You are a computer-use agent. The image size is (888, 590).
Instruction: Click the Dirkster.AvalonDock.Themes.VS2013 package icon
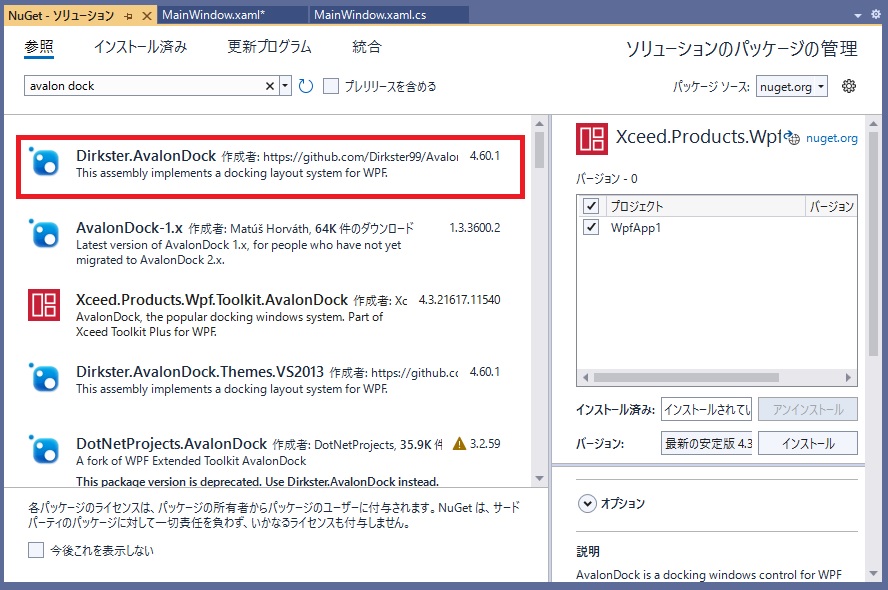[44, 378]
